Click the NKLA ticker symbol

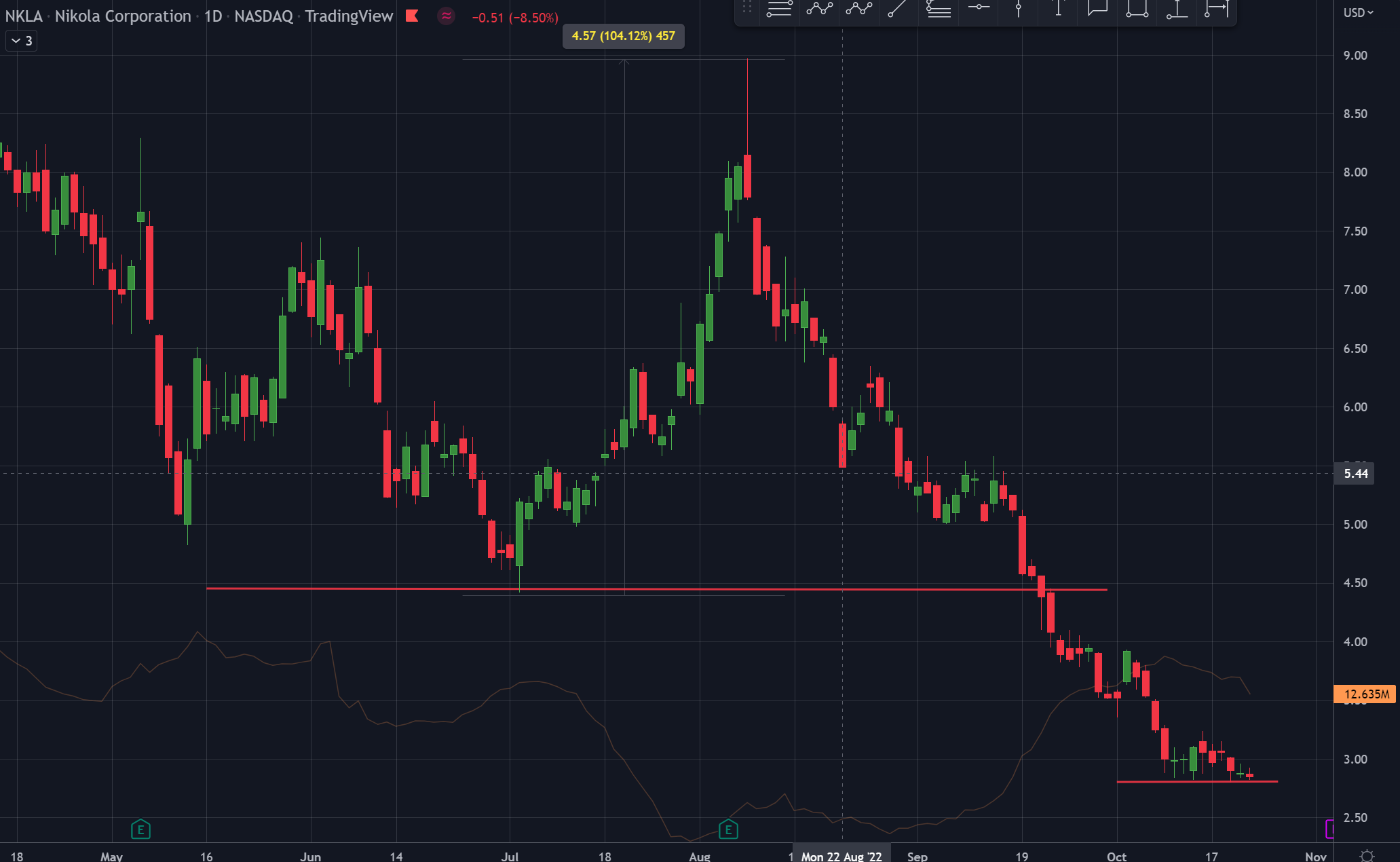point(23,16)
